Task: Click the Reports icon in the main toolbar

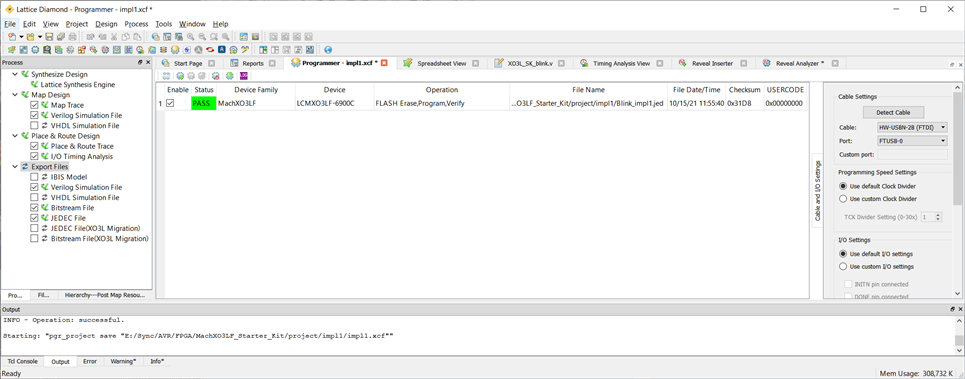Action: 167,37
